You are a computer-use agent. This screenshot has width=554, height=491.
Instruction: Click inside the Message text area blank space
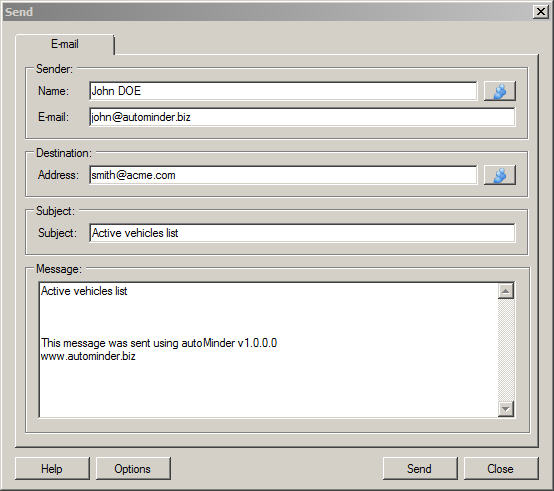click(269, 389)
